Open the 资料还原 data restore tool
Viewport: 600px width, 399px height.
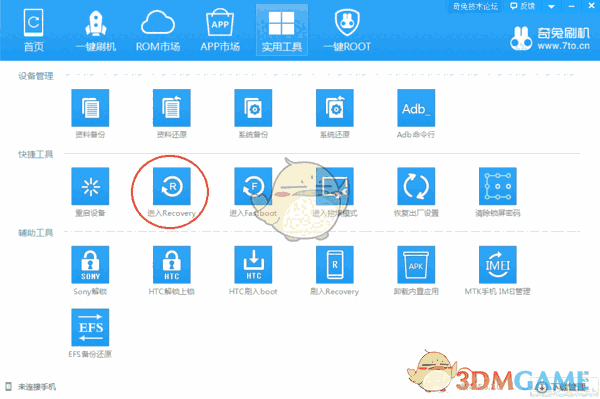pyautogui.click(x=171, y=108)
